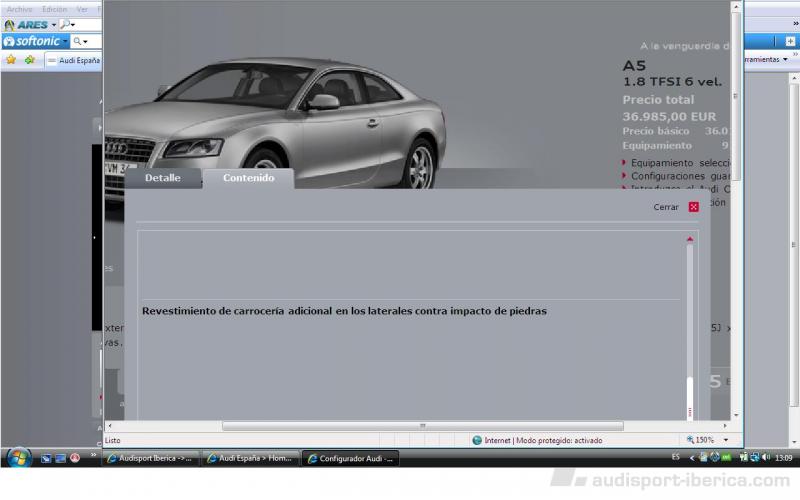Image resolution: width=800 pixels, height=500 pixels.
Task: Click the ARES toolbar logo
Action: click(26, 24)
